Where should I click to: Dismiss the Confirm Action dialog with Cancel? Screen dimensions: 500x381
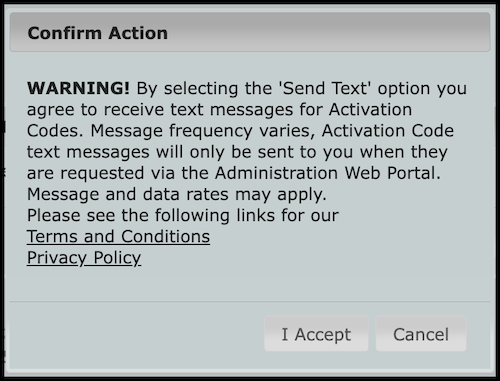click(421, 334)
